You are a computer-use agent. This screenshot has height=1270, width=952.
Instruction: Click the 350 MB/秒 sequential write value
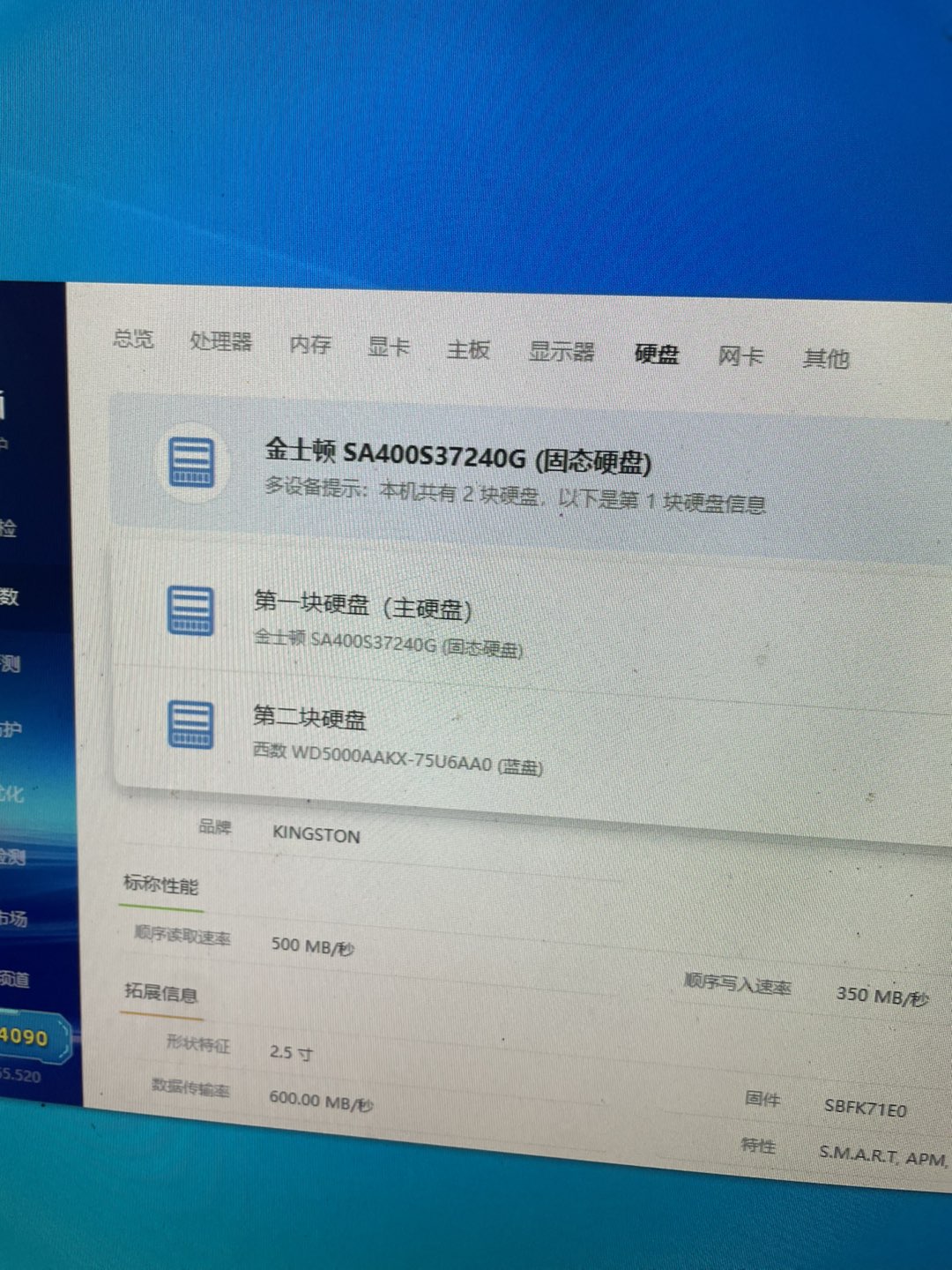[881, 996]
